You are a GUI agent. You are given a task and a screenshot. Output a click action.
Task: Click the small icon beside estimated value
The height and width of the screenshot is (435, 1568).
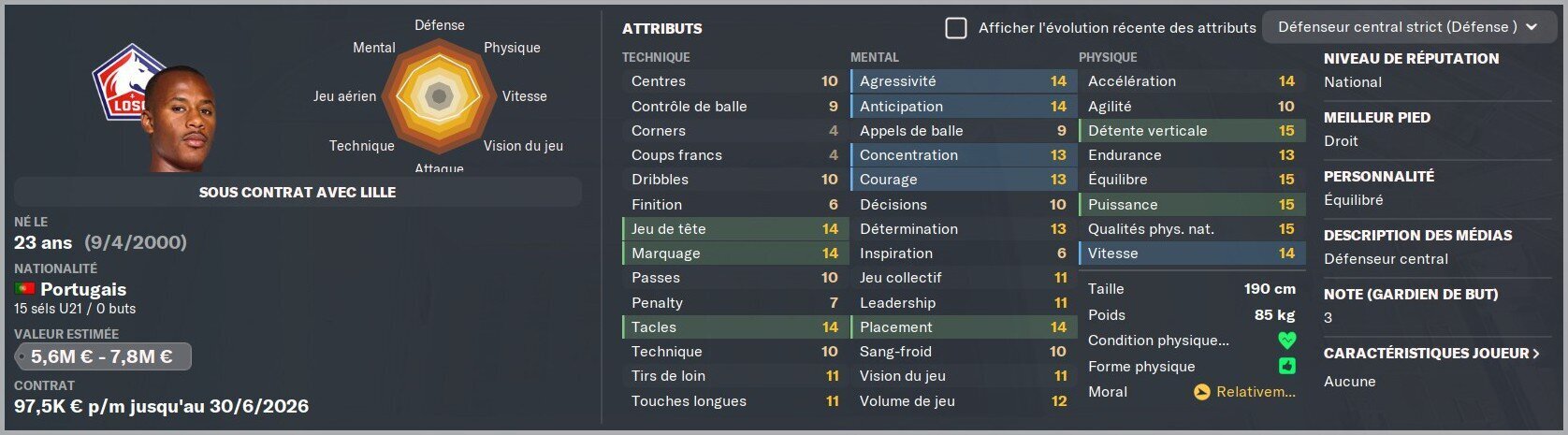(x=22, y=357)
